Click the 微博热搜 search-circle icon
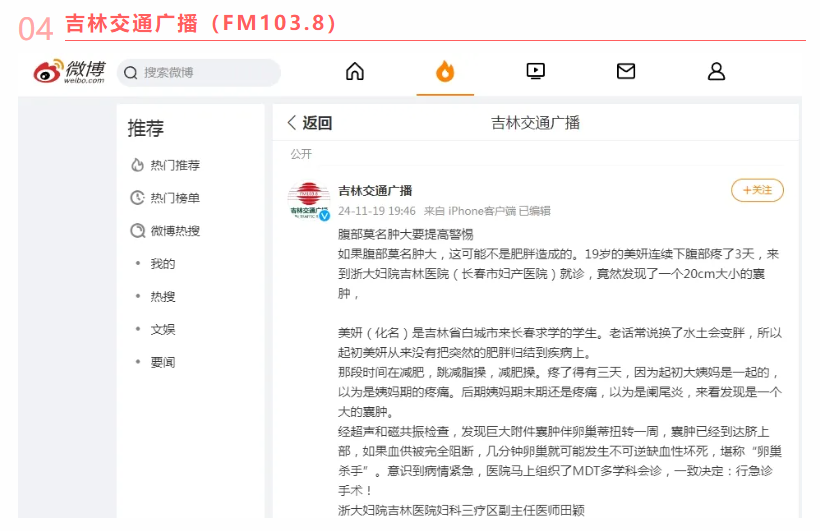The height and width of the screenshot is (531, 820). tap(138, 231)
